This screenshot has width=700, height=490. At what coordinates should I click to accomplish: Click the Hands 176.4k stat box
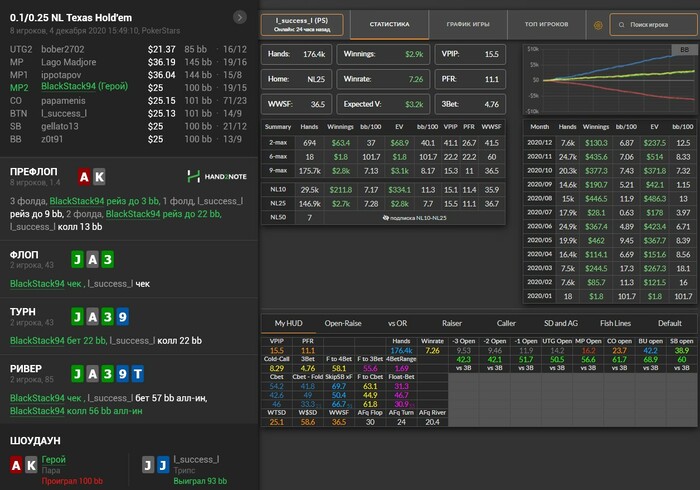(296, 54)
